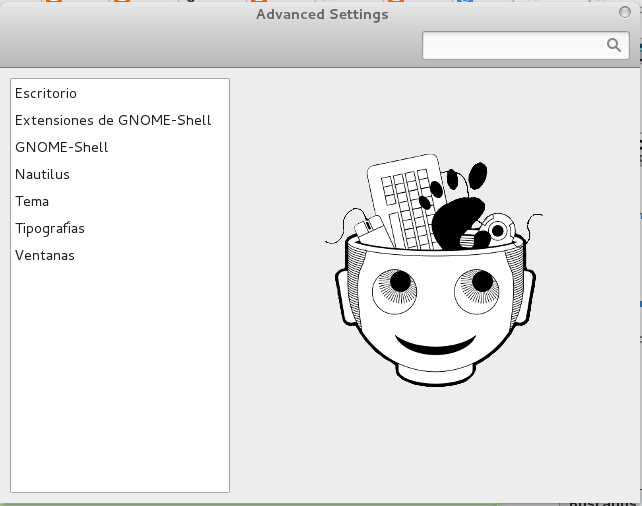Click the magnifier icon in search box
The height and width of the screenshot is (506, 642).
[614, 45]
